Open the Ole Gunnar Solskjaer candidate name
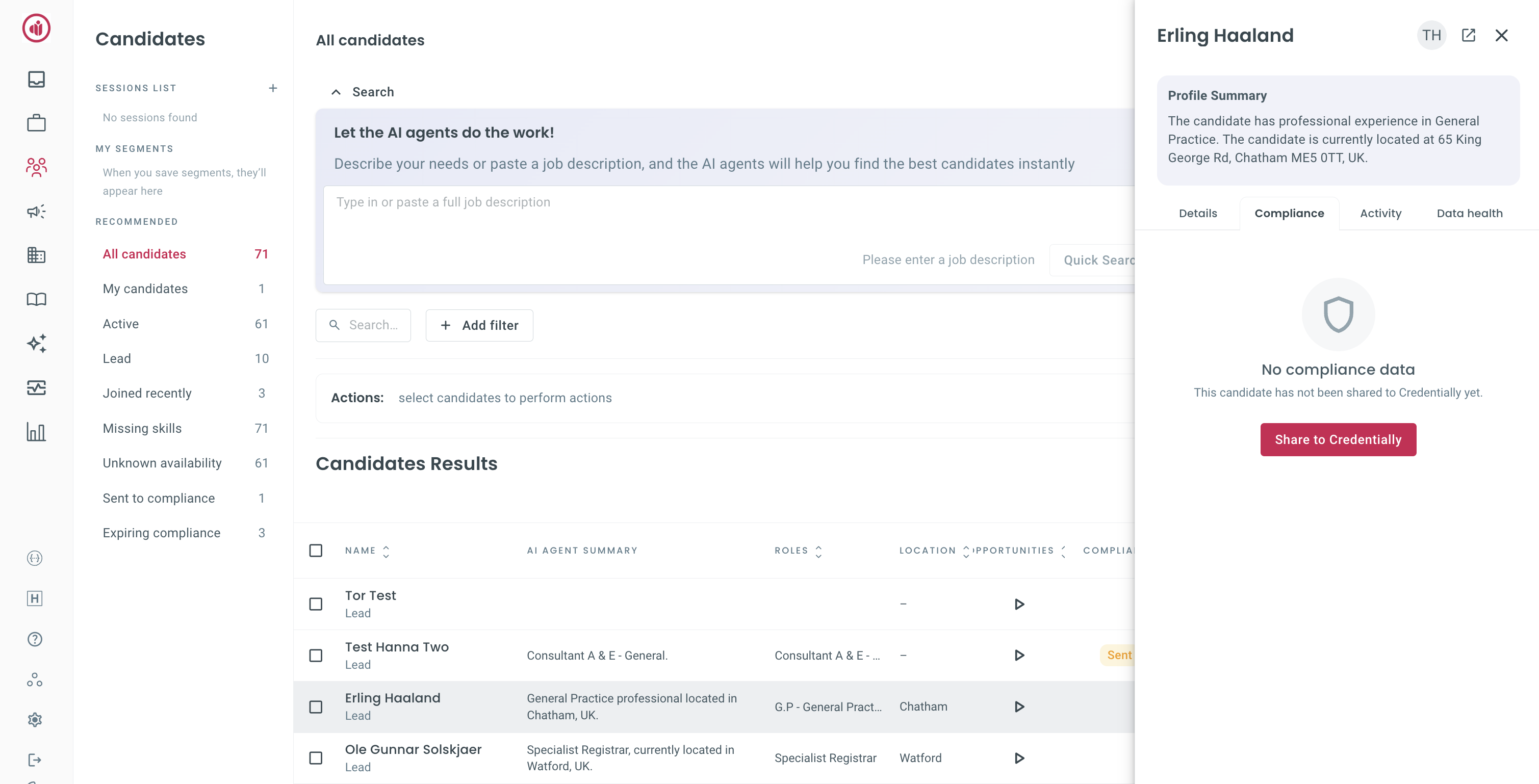The image size is (1539, 784). click(x=413, y=750)
